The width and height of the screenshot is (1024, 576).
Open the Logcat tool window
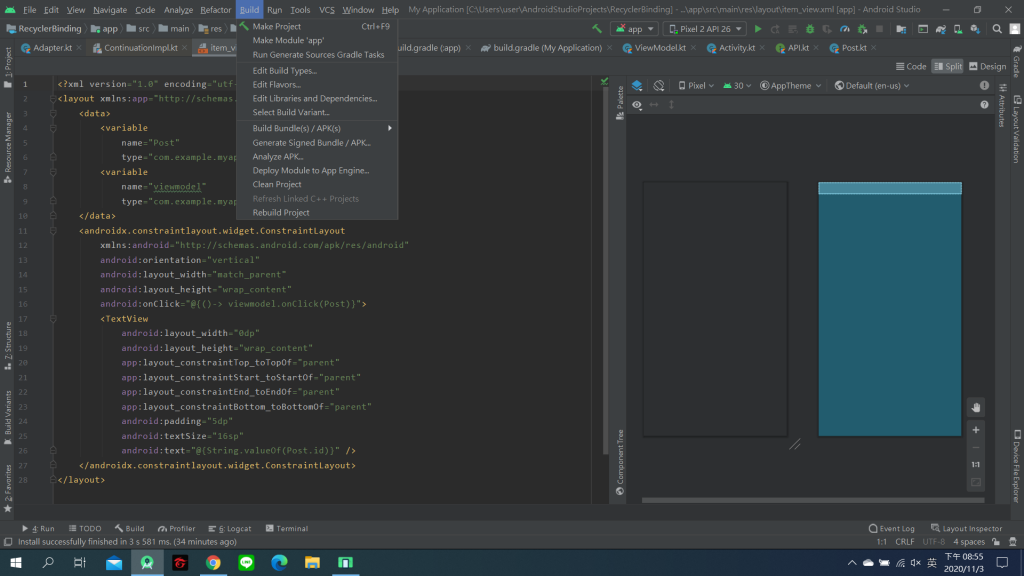coord(230,528)
